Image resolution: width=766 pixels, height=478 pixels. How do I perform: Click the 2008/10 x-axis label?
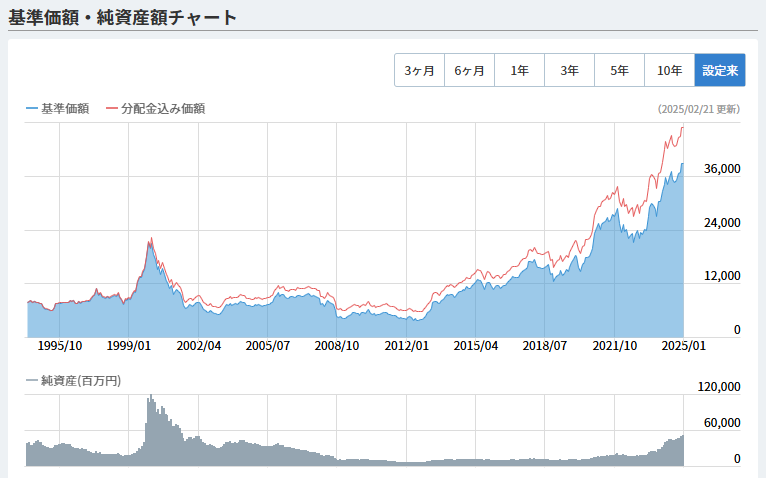(337, 346)
